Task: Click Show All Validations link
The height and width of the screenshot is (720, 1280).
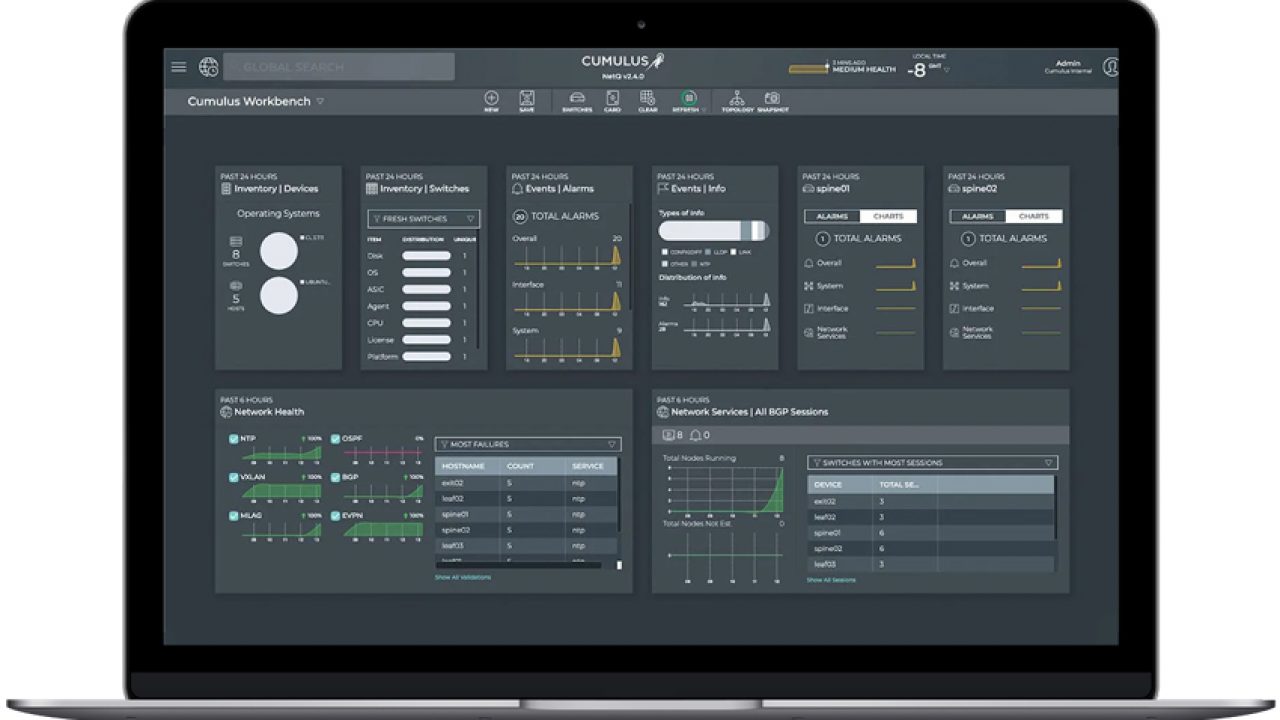Action: click(x=463, y=577)
